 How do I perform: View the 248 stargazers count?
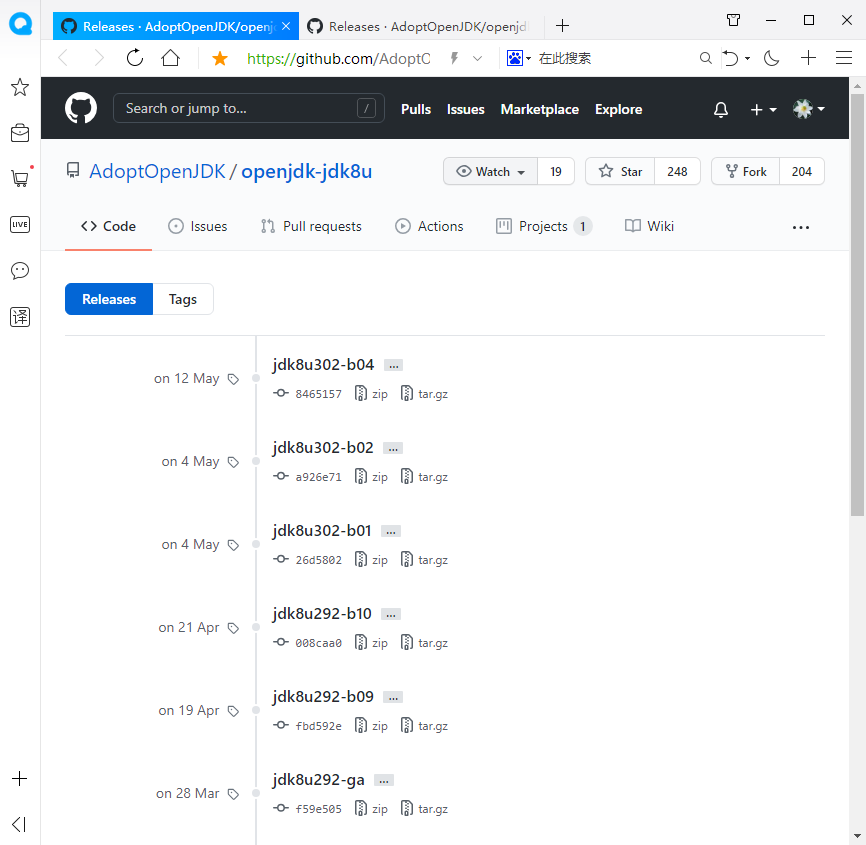[677, 172]
